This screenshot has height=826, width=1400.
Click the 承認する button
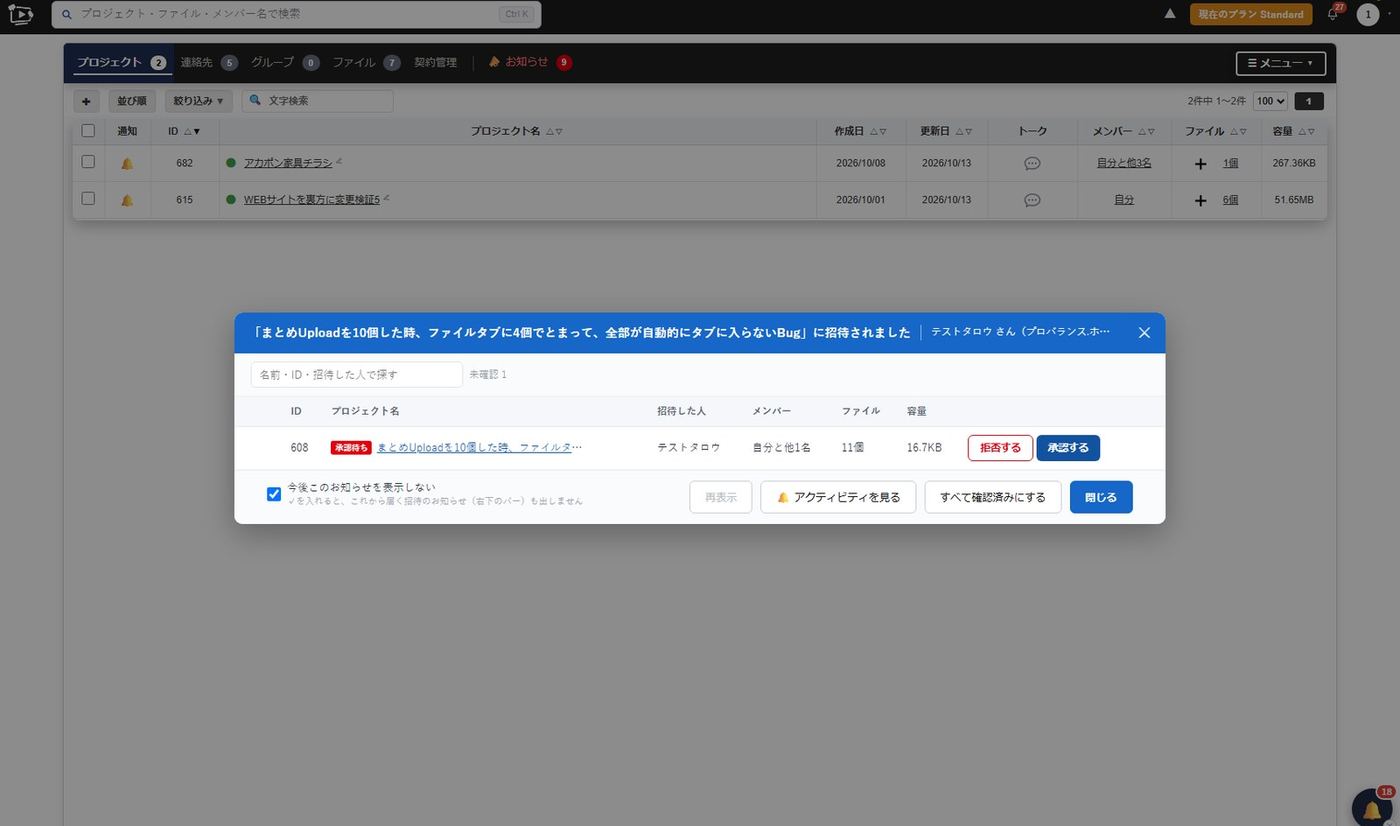(x=1068, y=448)
